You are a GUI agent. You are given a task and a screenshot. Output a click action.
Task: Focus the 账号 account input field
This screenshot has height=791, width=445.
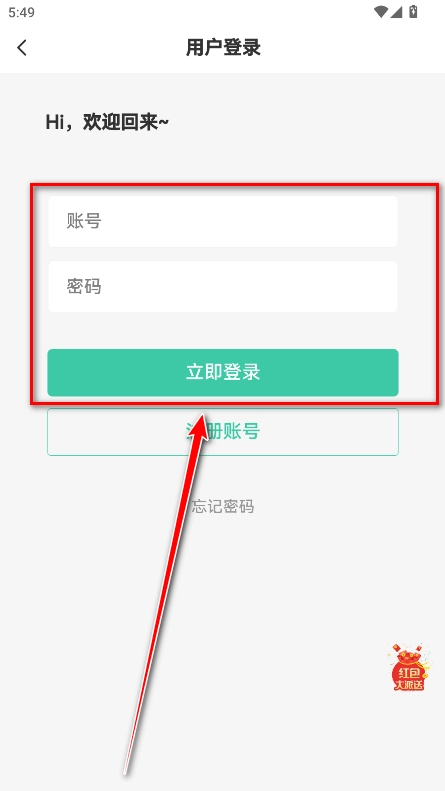coord(222,221)
